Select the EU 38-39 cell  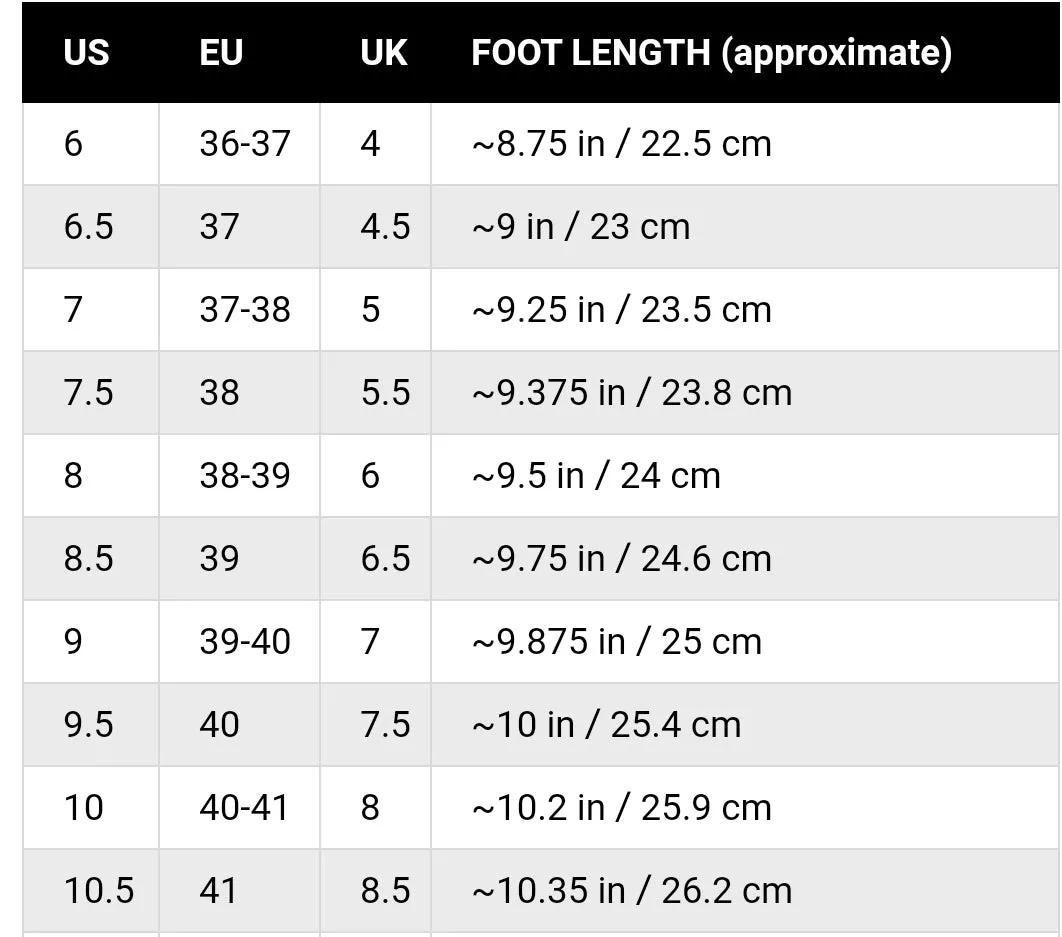[x=239, y=476]
